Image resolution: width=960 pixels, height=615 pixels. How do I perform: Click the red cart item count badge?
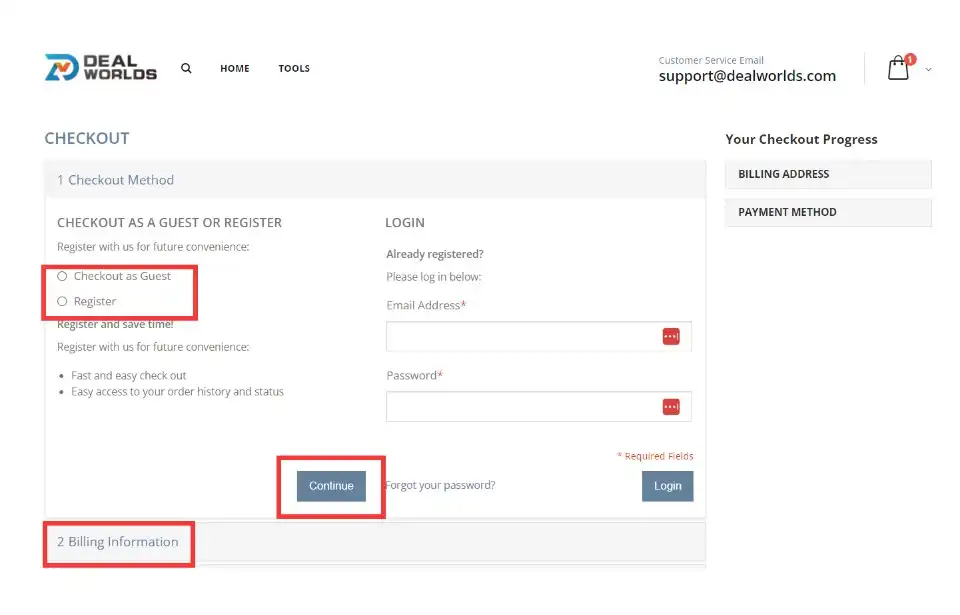[910, 59]
